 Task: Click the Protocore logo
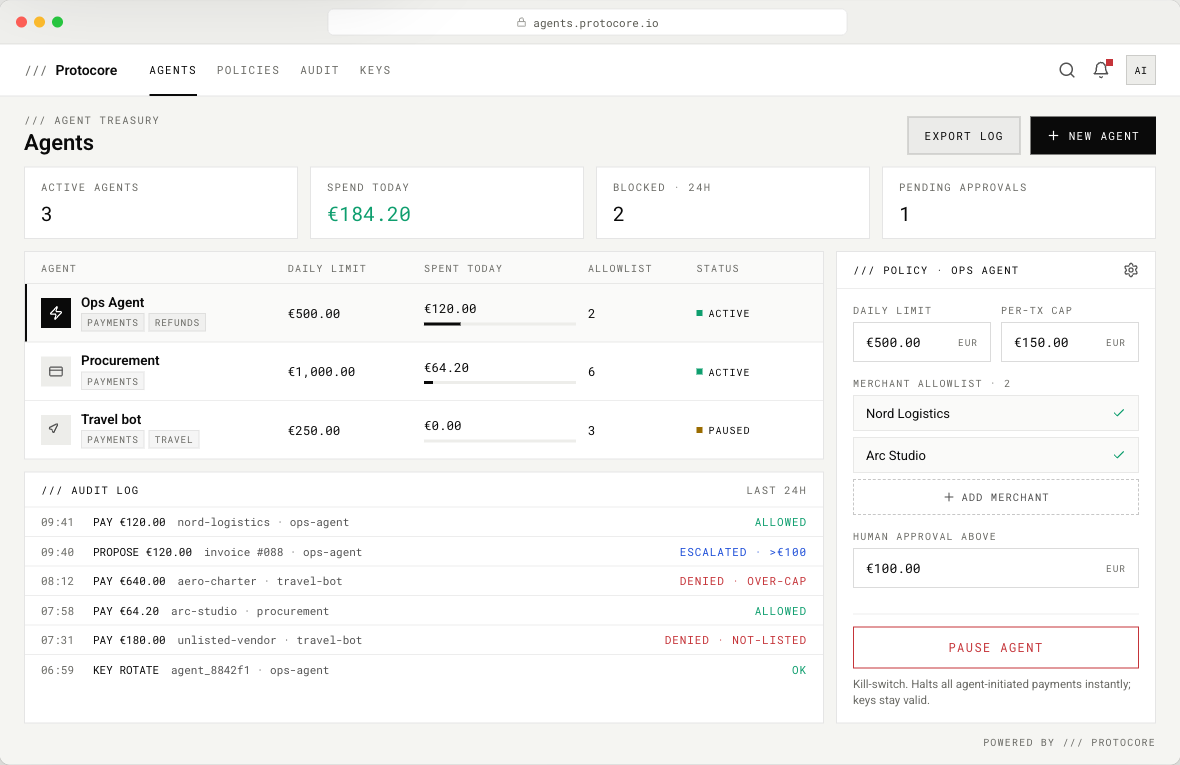coord(71,70)
